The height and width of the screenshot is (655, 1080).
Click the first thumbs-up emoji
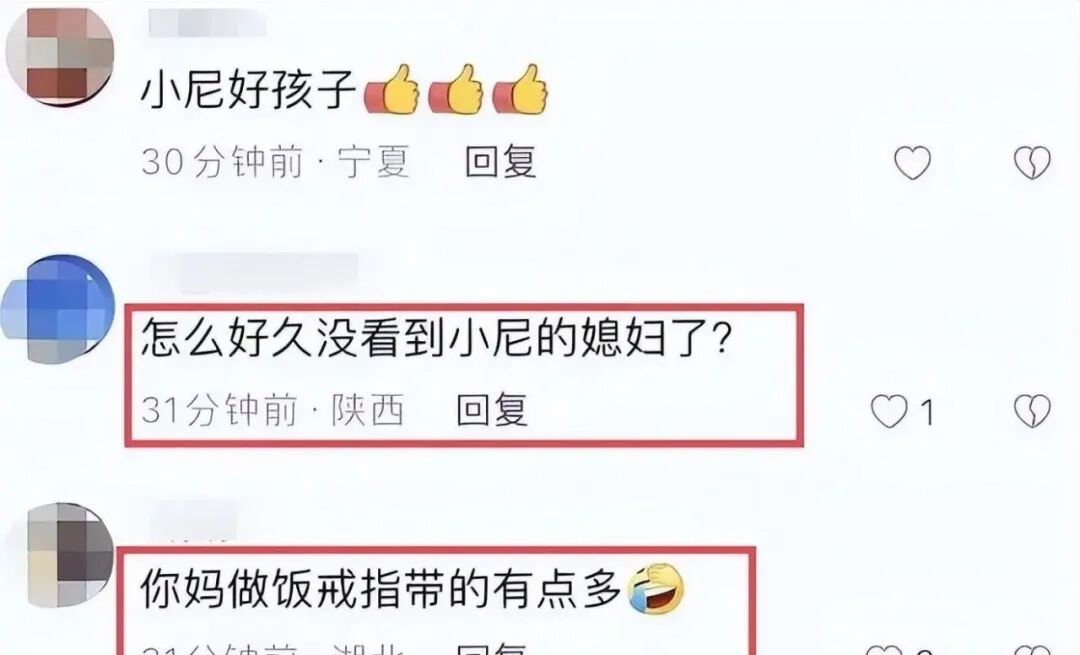pos(392,90)
